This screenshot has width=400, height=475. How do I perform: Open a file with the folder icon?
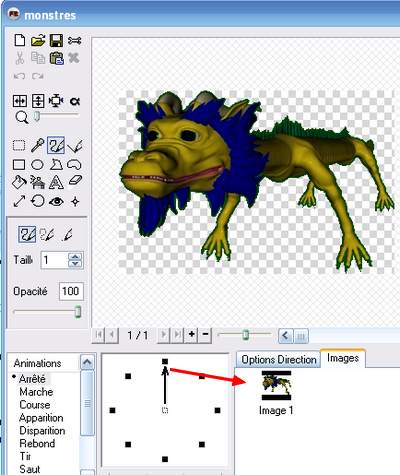pos(38,40)
